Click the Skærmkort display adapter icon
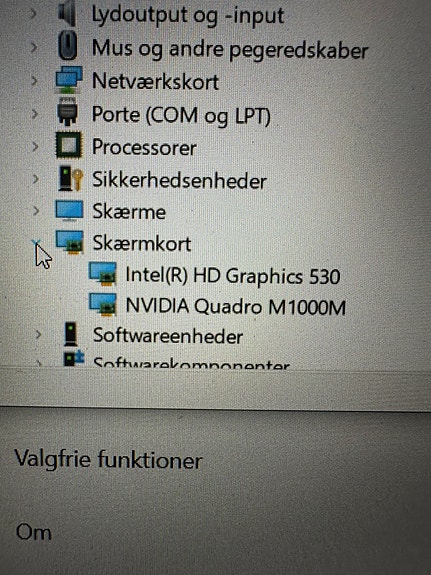431x575 pixels. coord(69,242)
